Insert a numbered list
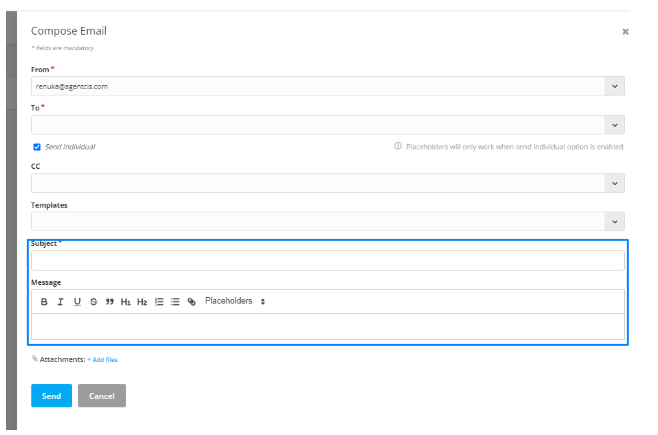 pos(159,301)
